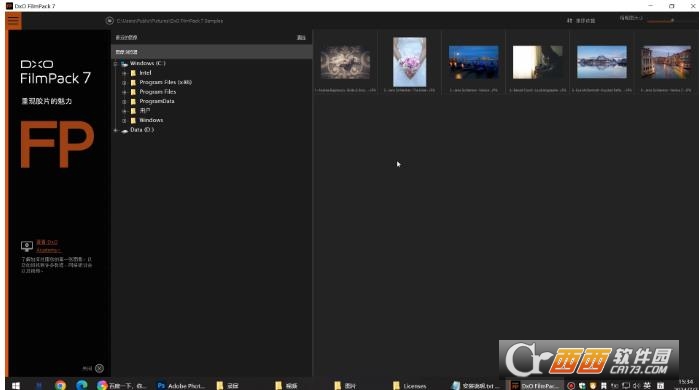This screenshot has width=699, height=390.
Task: Expand the Windows folder node
Action: pos(124,120)
